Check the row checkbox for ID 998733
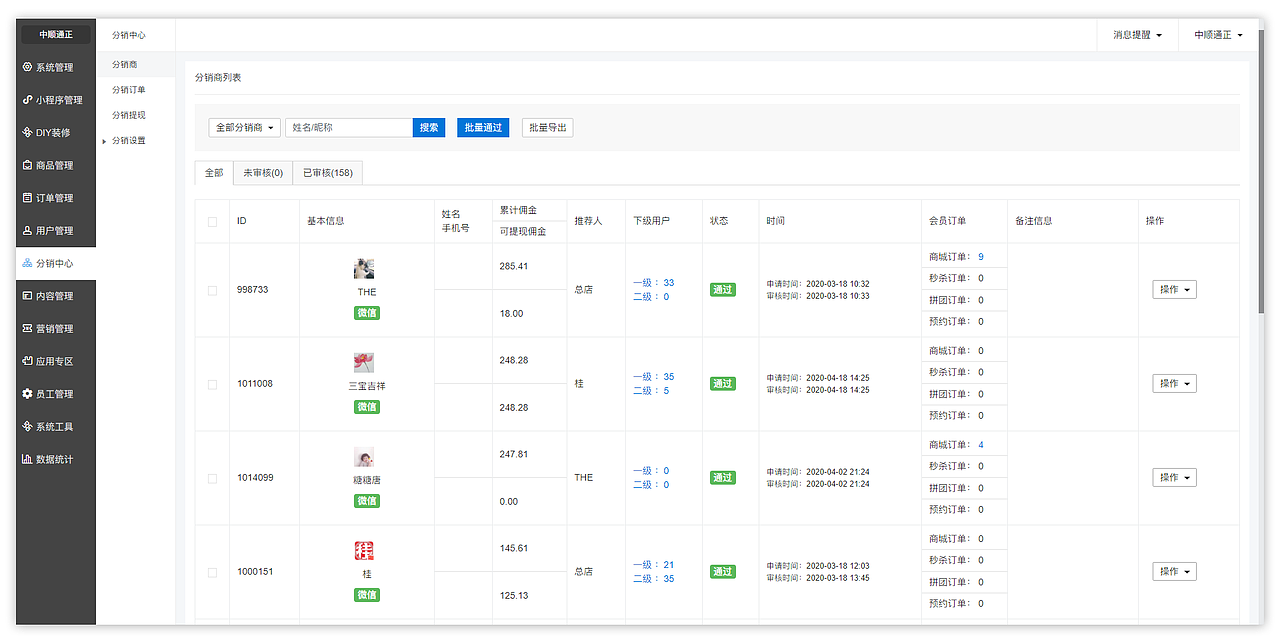Image resolution: width=1280 pixels, height=642 pixels. (212, 290)
